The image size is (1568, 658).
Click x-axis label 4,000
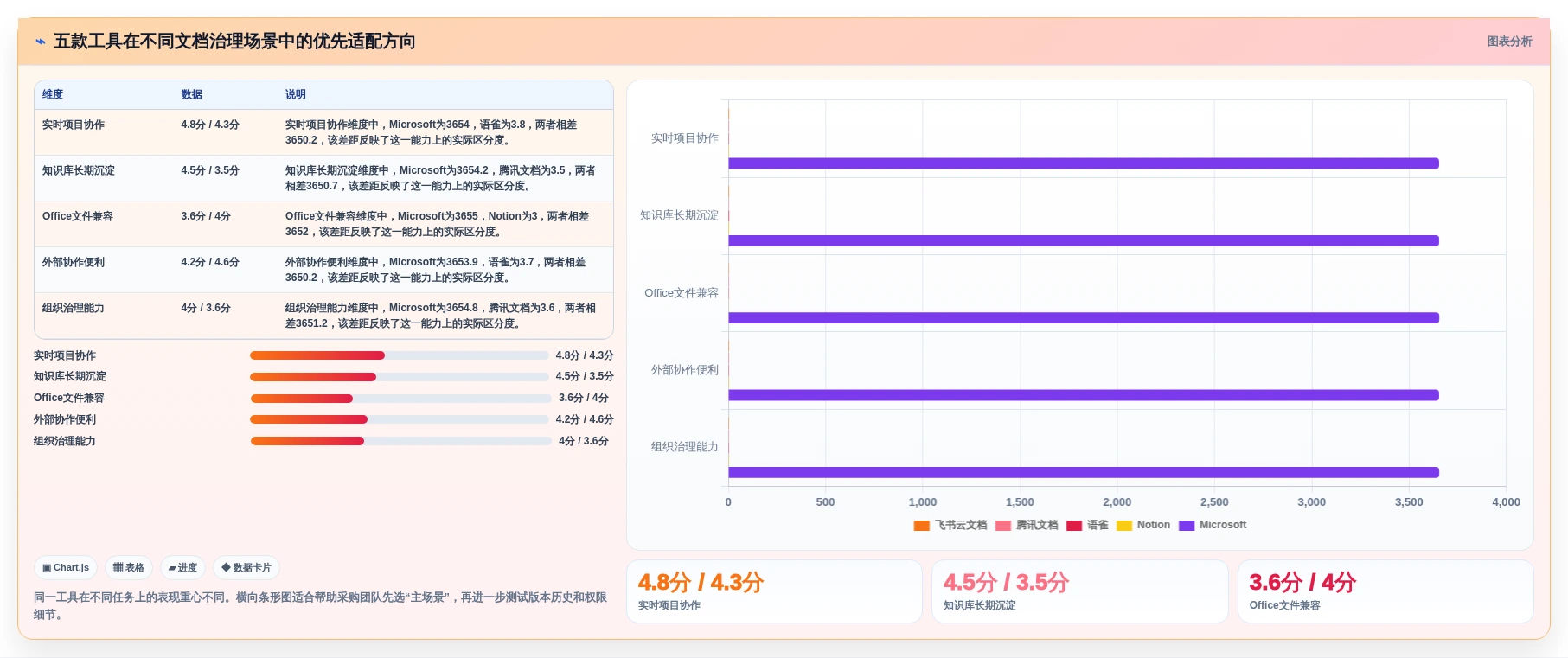(x=1506, y=502)
